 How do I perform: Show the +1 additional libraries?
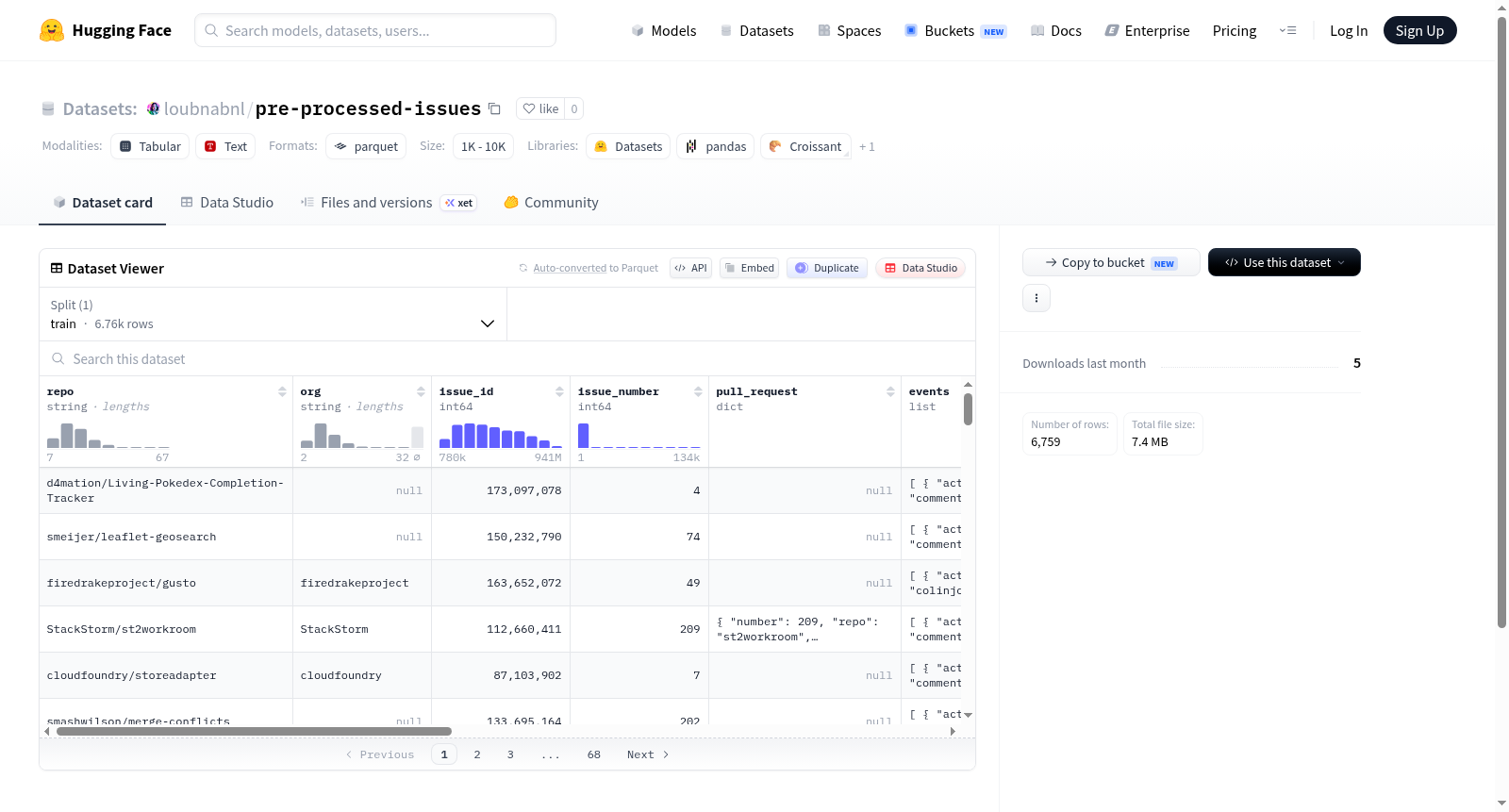(867, 147)
